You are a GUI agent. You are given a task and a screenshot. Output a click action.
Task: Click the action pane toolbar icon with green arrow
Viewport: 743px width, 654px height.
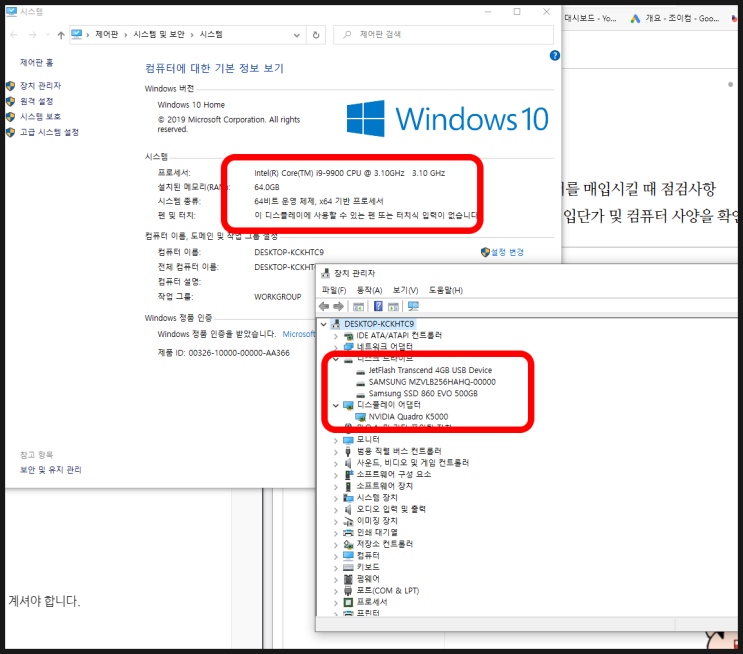click(x=393, y=307)
